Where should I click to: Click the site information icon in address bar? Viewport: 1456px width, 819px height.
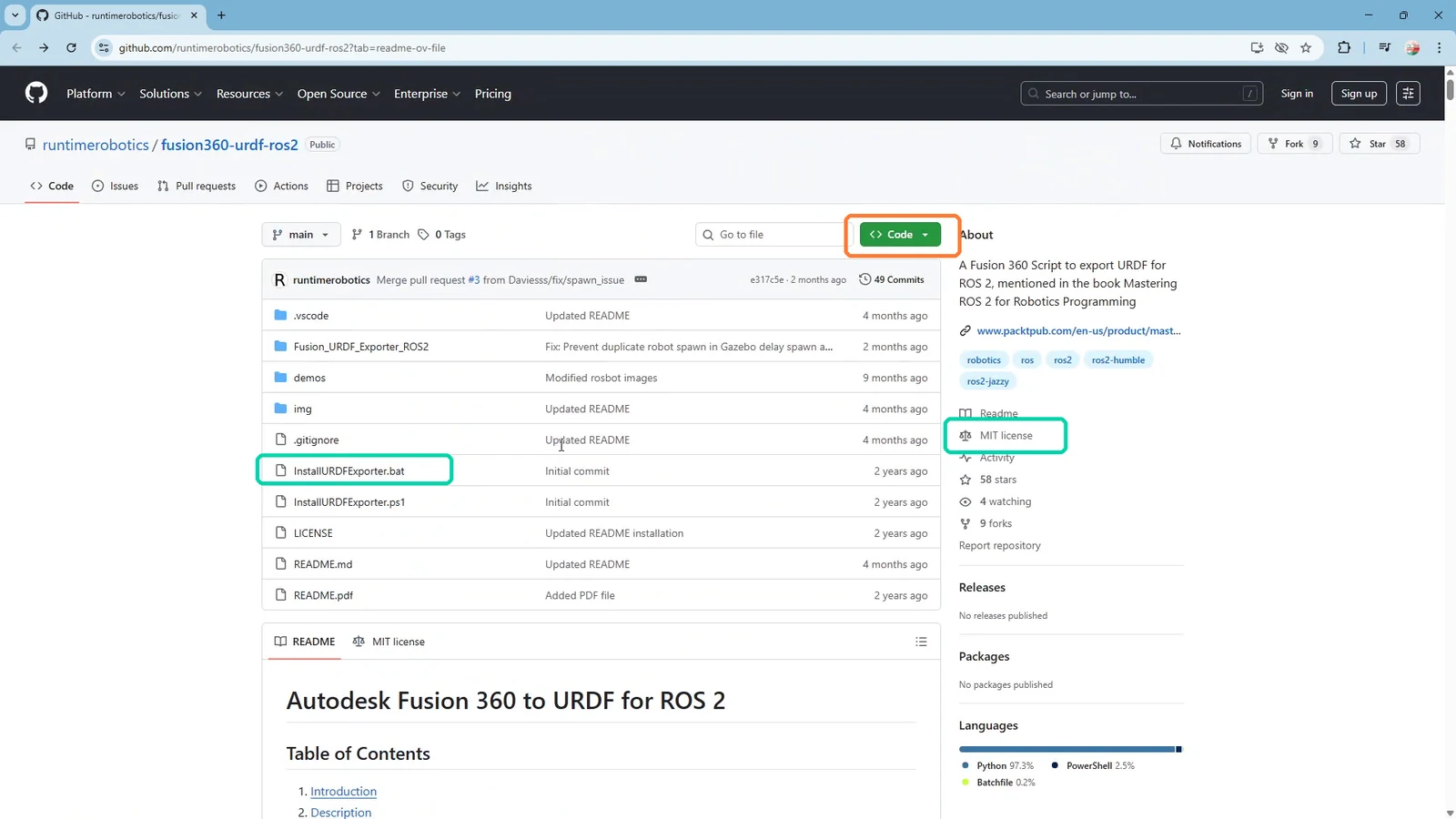point(104,47)
